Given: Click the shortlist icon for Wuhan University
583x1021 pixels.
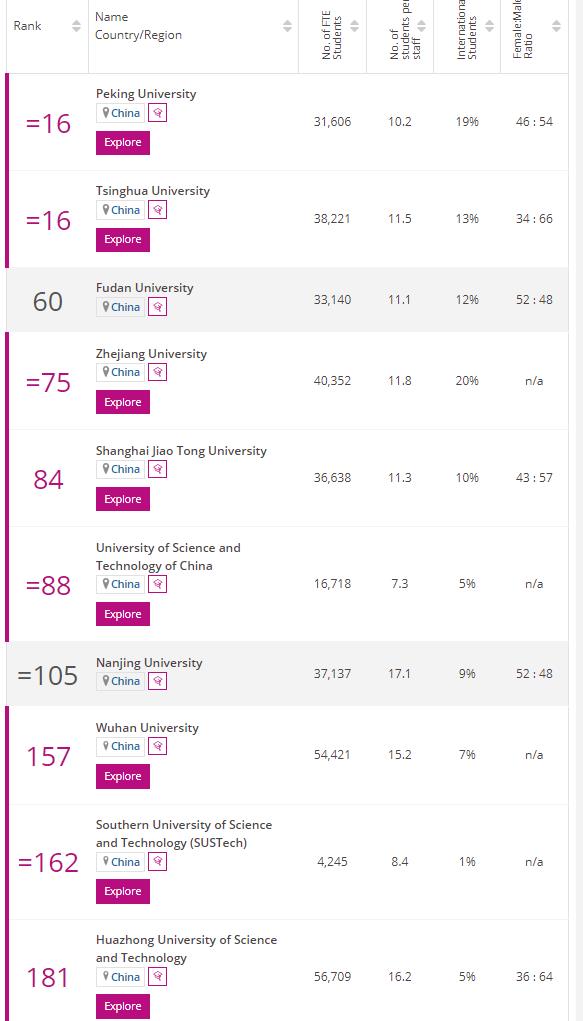Looking at the screenshot, I should (157, 746).
